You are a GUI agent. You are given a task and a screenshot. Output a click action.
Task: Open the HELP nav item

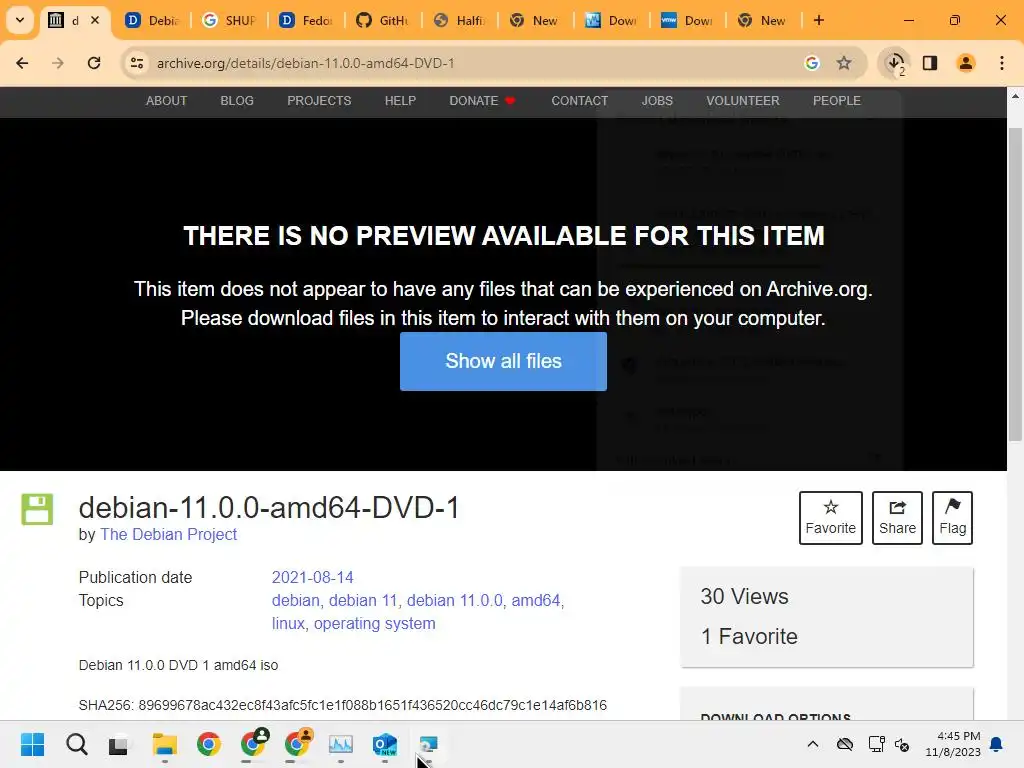[x=400, y=101]
